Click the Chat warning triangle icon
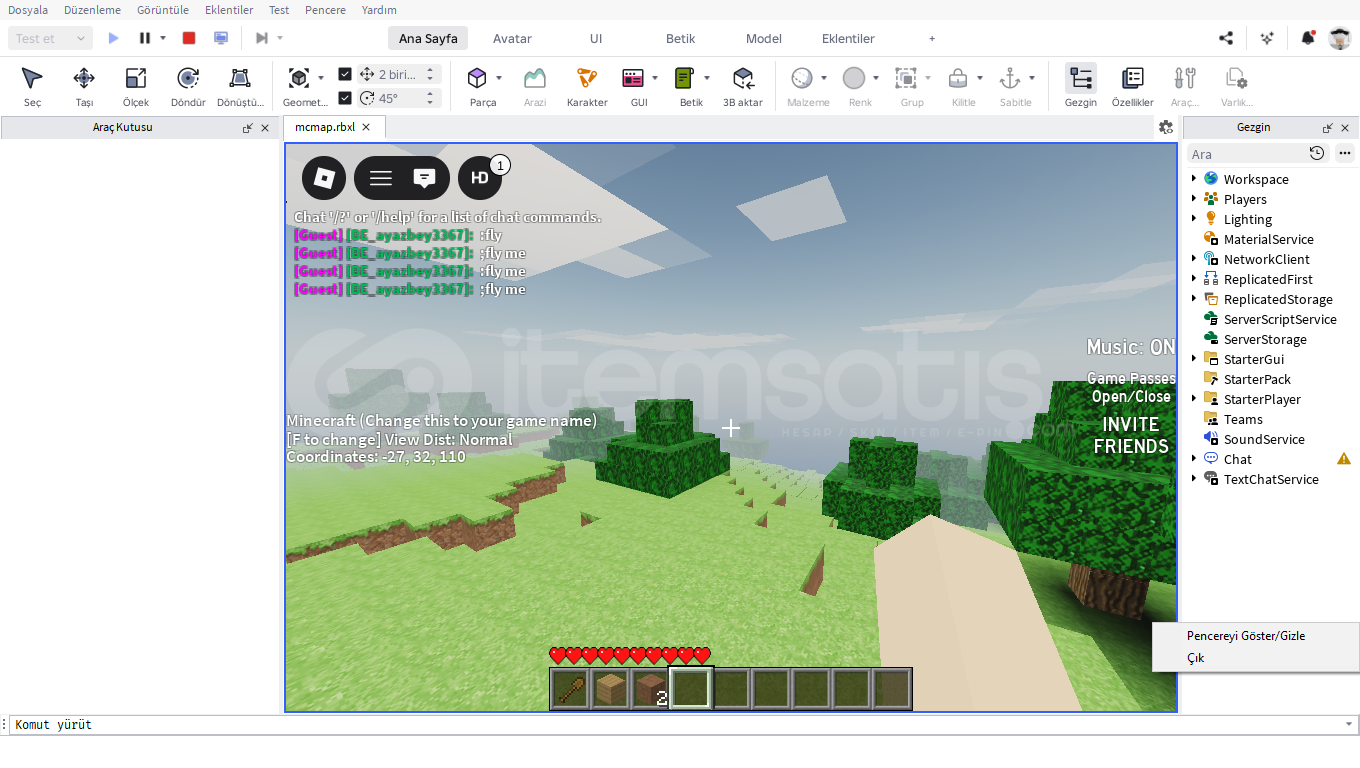Viewport: 1360px width, 768px height. point(1344,459)
